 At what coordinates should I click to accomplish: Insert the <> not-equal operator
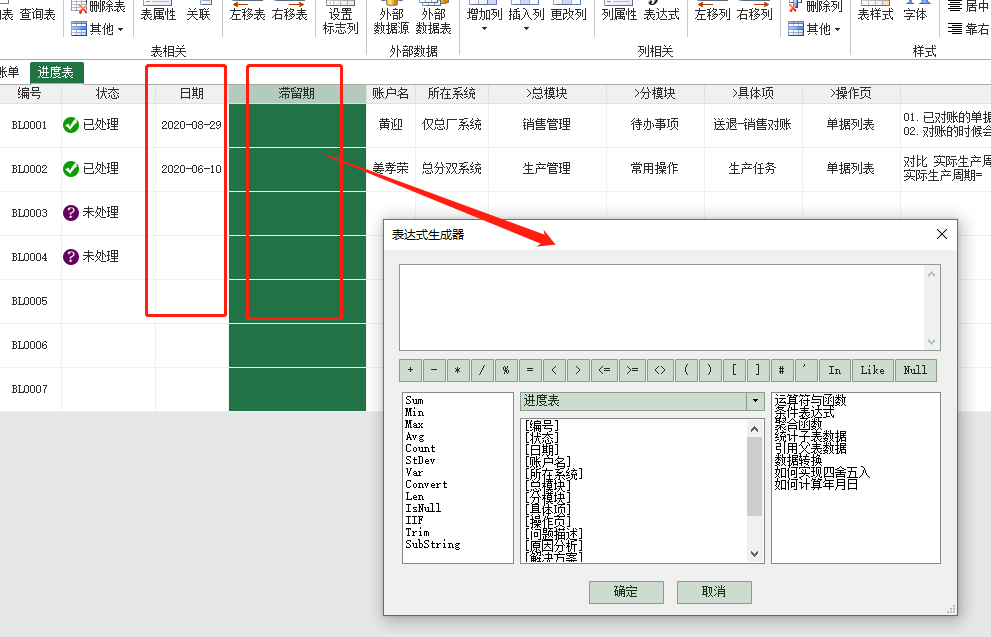click(660, 370)
